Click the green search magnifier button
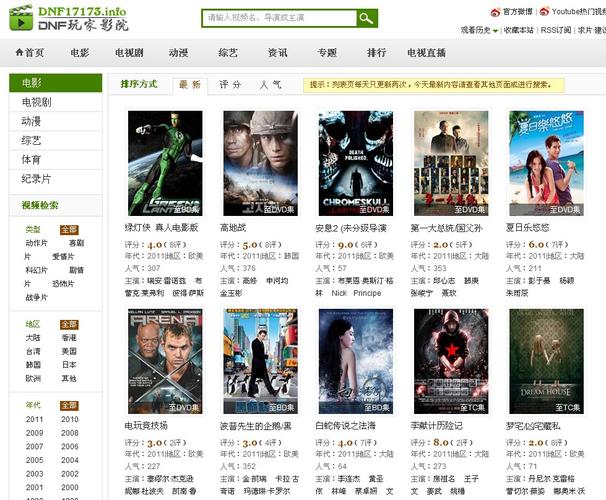 point(368,18)
